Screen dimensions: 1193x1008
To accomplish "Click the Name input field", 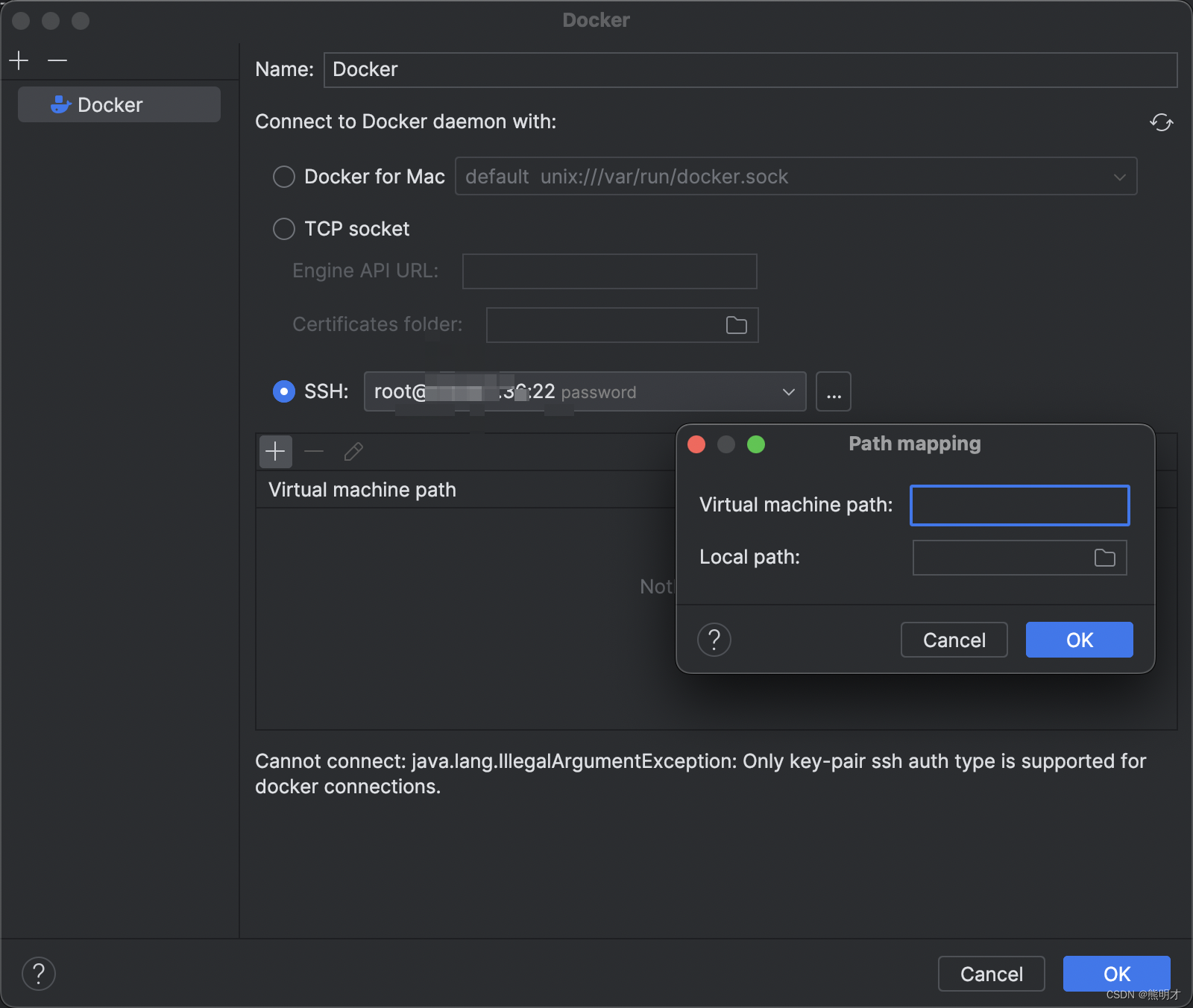I will point(750,69).
